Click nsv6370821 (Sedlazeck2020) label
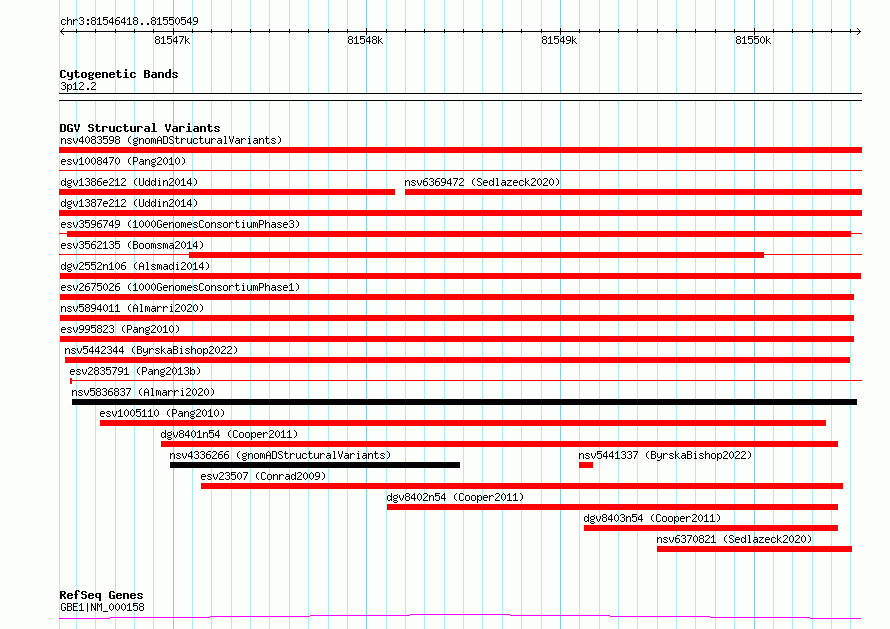The image size is (890, 629). (734, 539)
